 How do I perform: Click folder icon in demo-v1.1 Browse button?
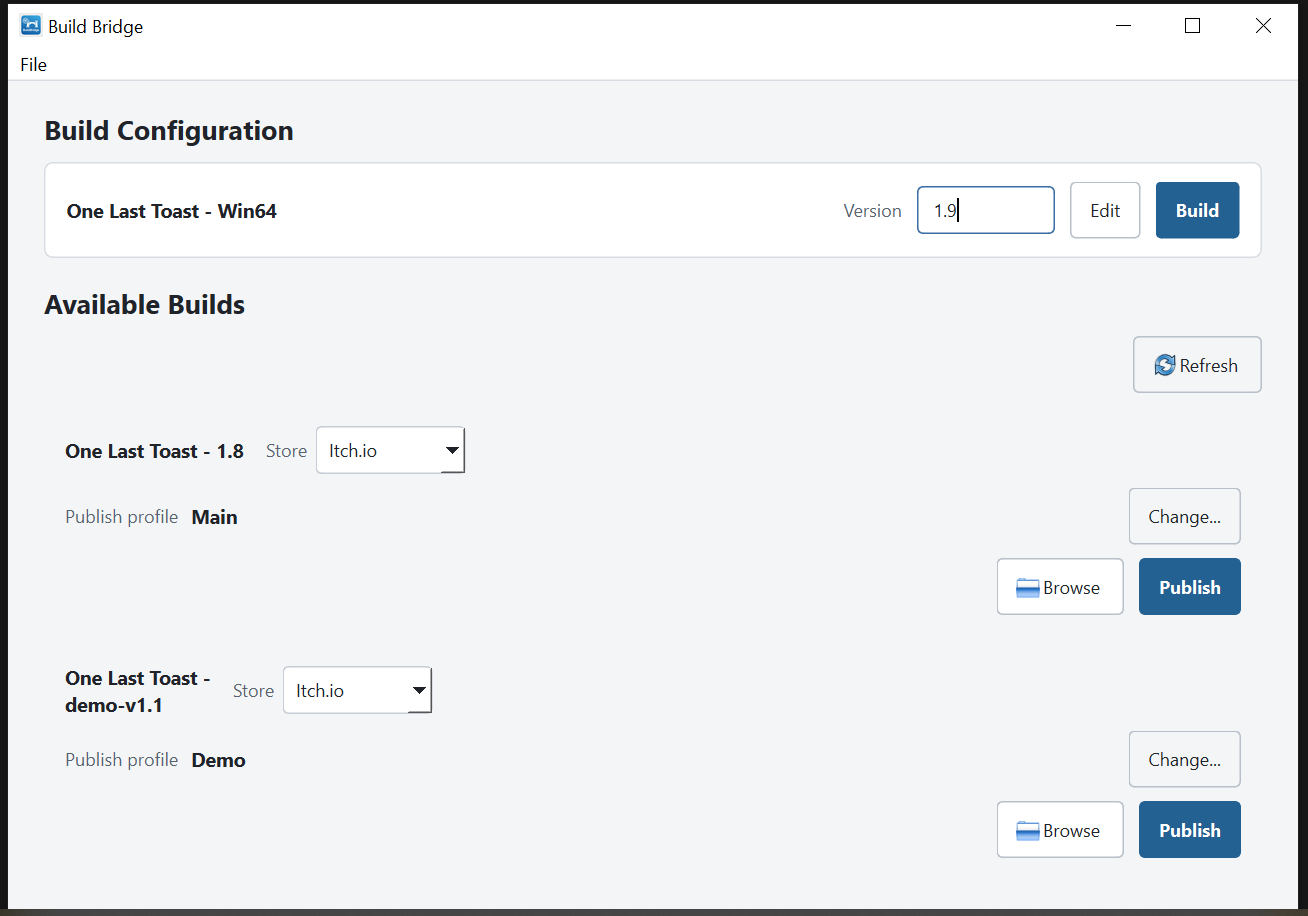tap(1028, 831)
